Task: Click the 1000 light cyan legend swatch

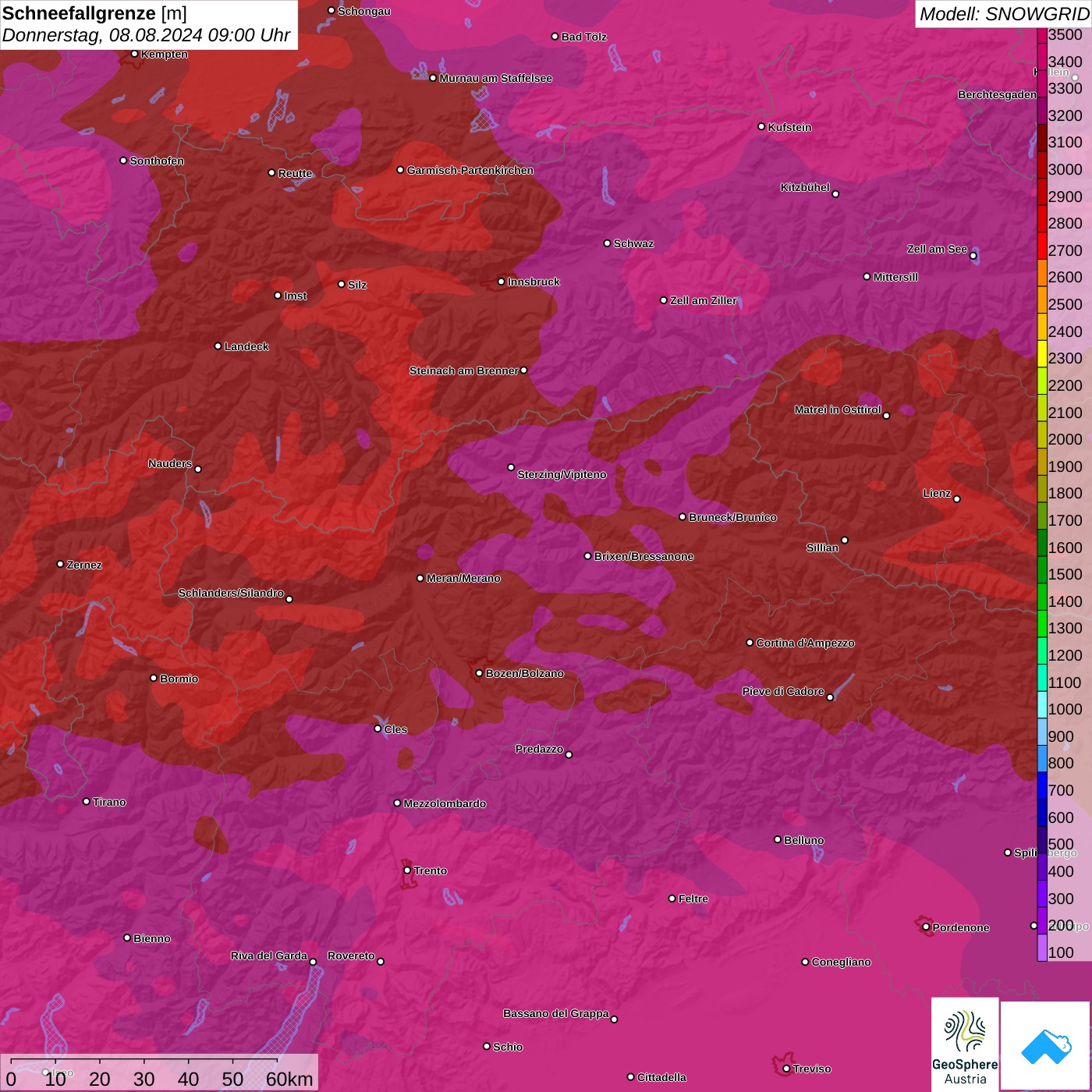Action: [x=1042, y=704]
